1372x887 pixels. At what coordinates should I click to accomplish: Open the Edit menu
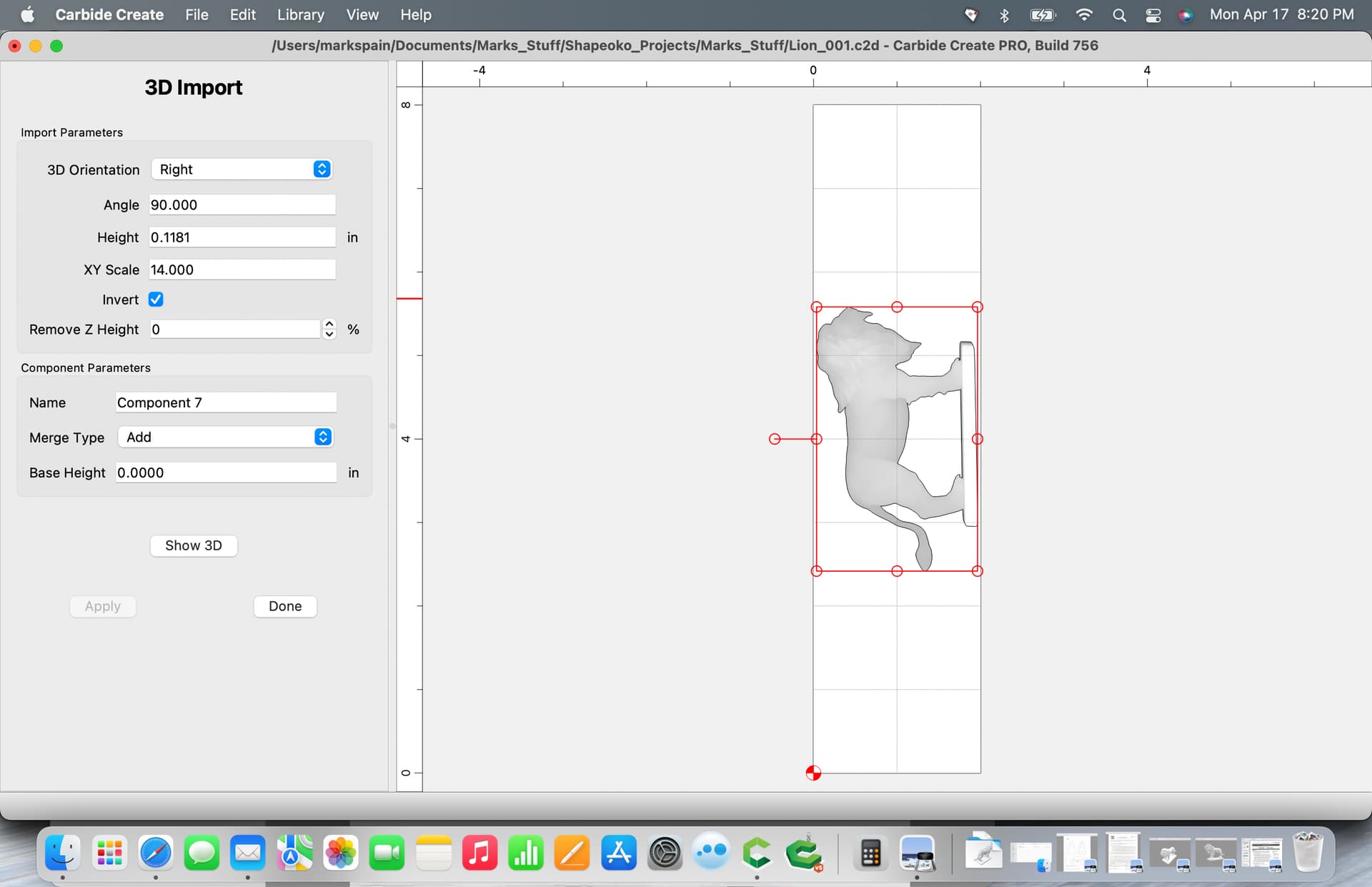[243, 14]
